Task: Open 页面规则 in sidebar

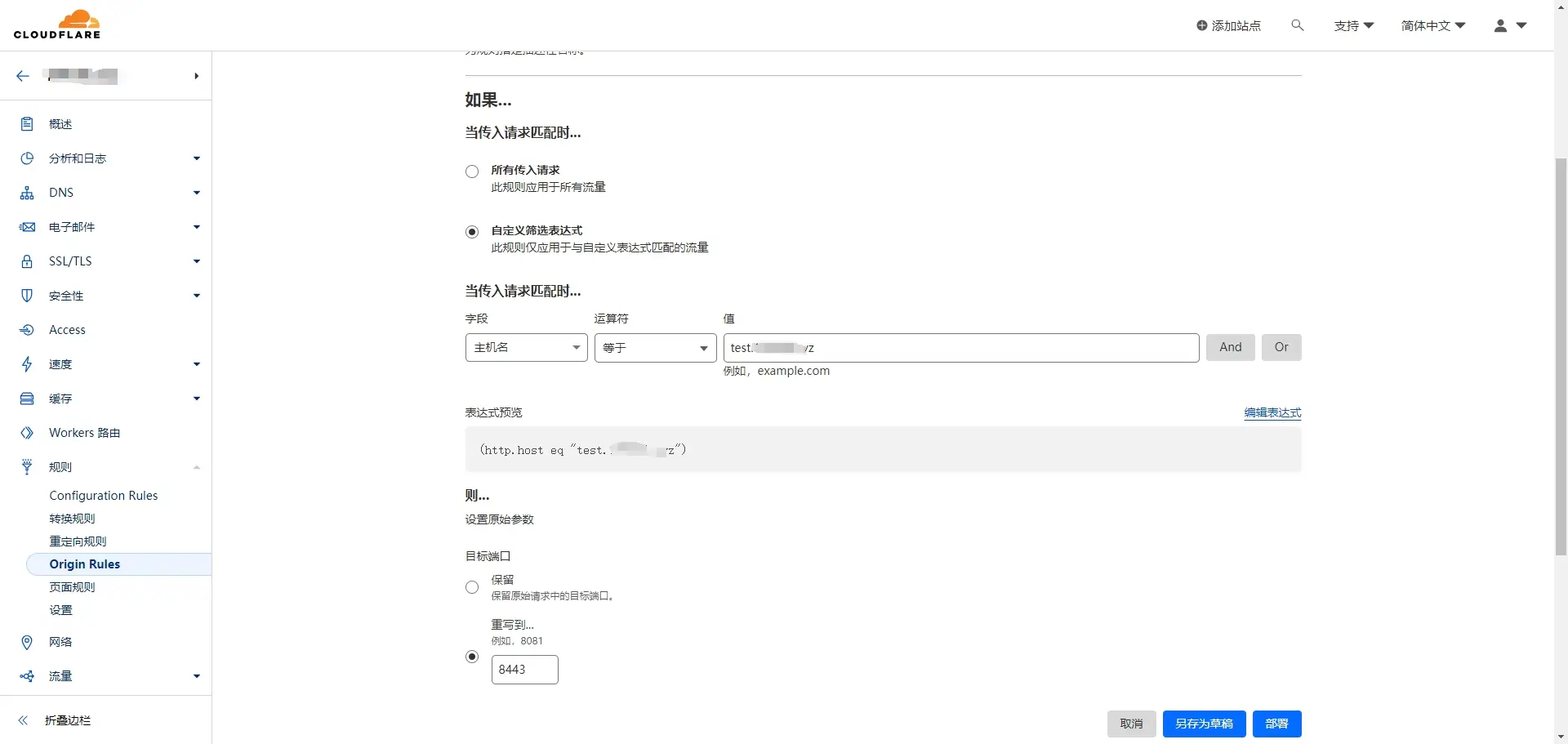Action: point(72,587)
